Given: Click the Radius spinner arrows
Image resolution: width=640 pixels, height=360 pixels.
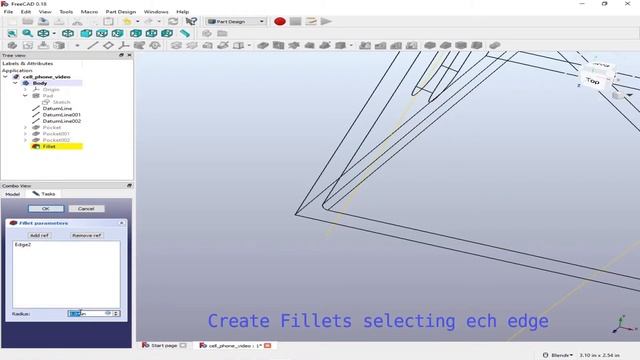Looking at the screenshot, I should (116, 313).
